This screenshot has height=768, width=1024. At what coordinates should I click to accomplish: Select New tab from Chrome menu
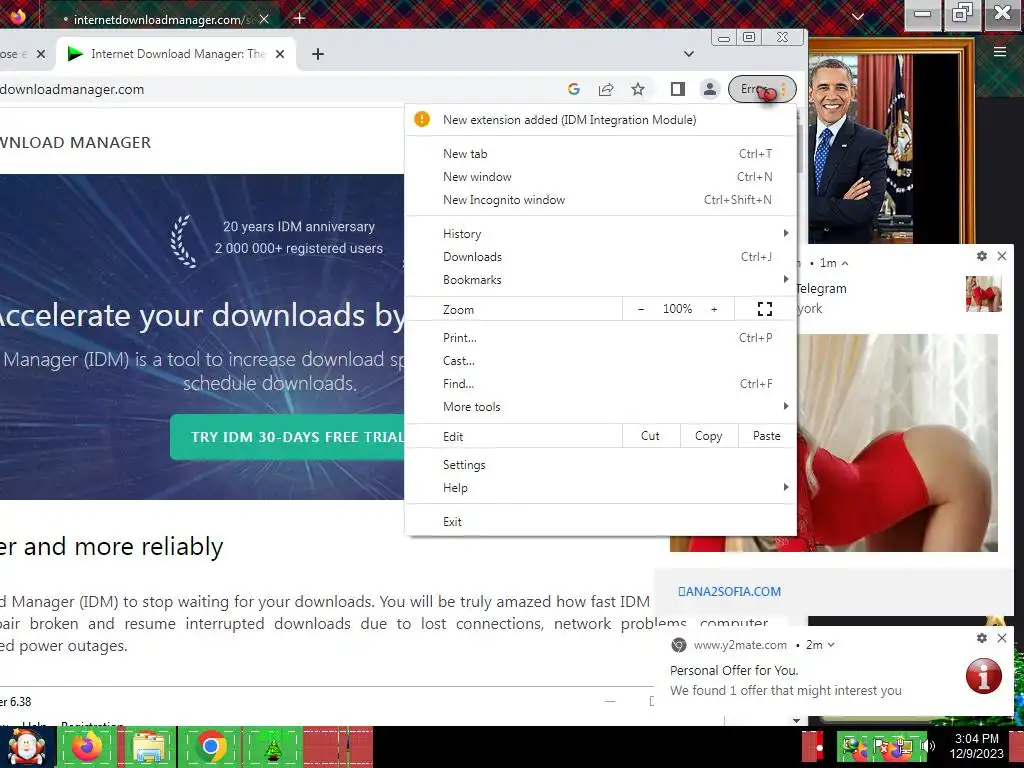(x=600, y=153)
